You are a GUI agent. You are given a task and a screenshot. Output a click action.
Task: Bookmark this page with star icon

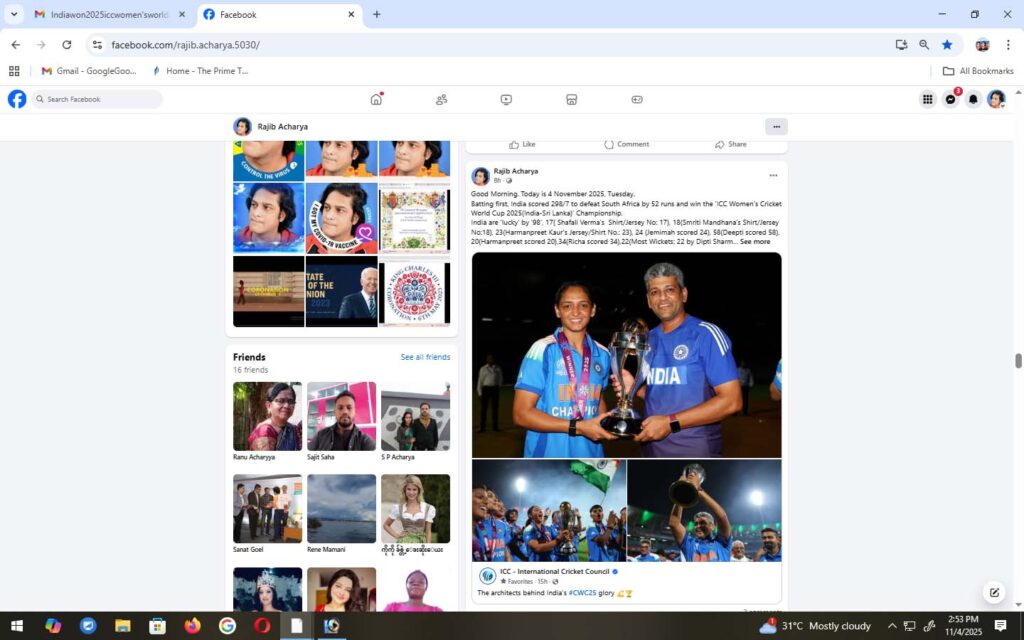coord(946,45)
